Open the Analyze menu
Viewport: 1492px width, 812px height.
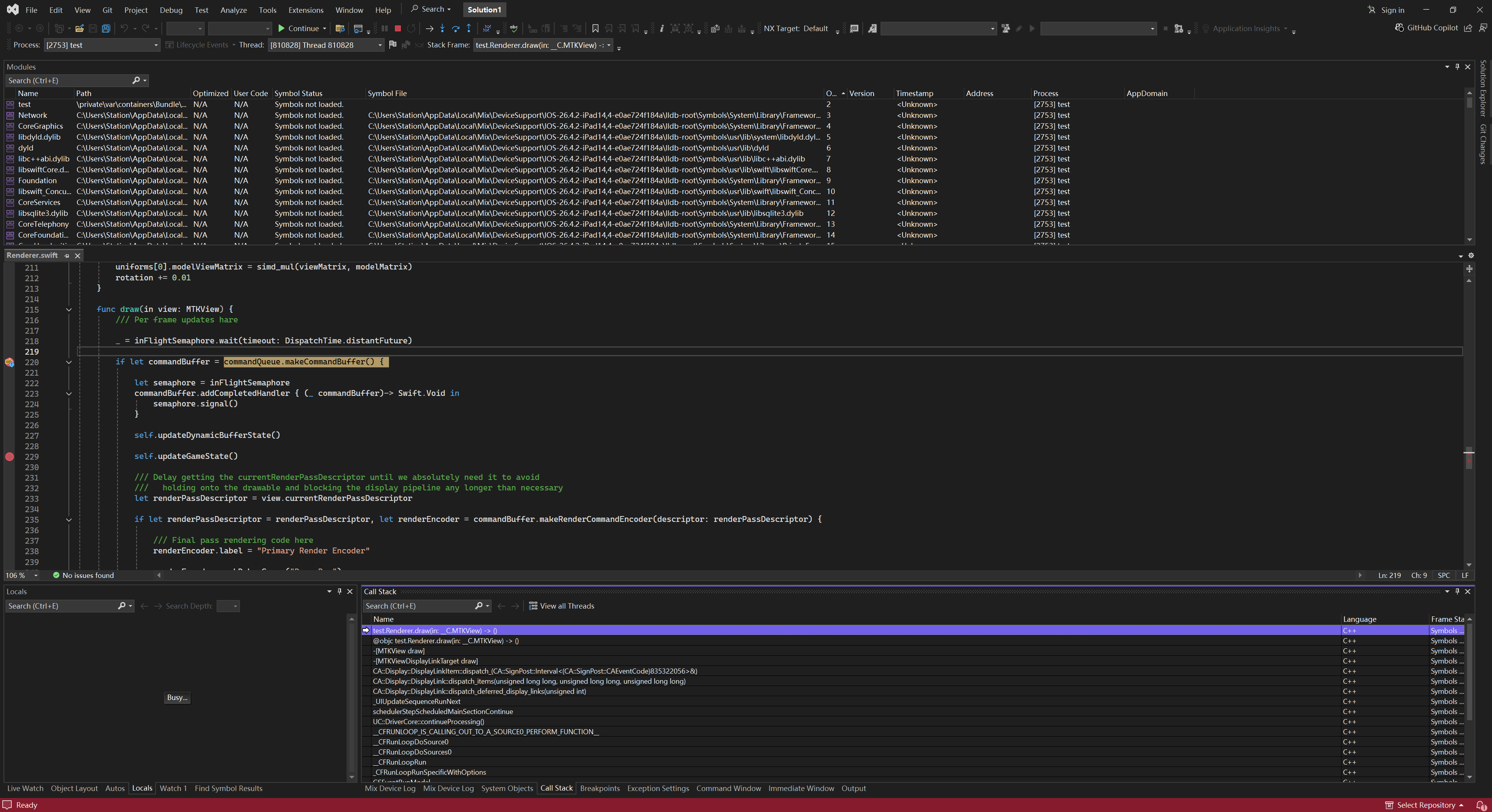pos(233,10)
